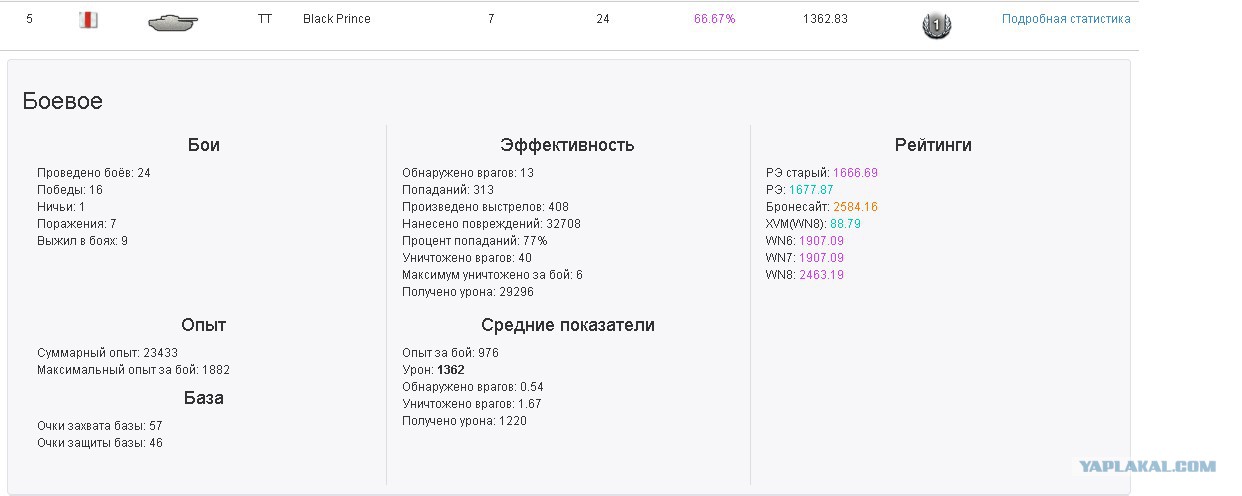Image resolution: width=1242 pixels, height=496 pixels.
Task: Click the TT tank type cell
Action: pyautogui.click(x=264, y=19)
